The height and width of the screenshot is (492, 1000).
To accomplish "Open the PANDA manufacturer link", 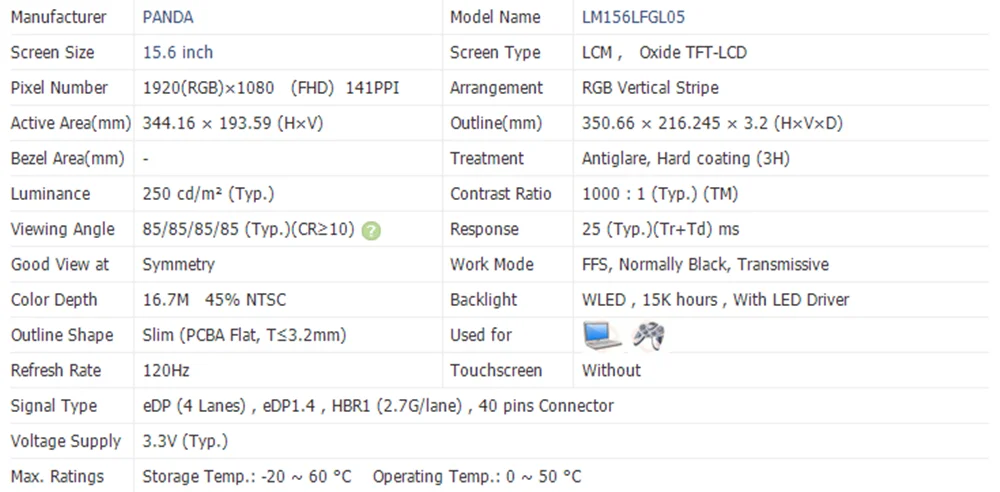I will tap(168, 17).
